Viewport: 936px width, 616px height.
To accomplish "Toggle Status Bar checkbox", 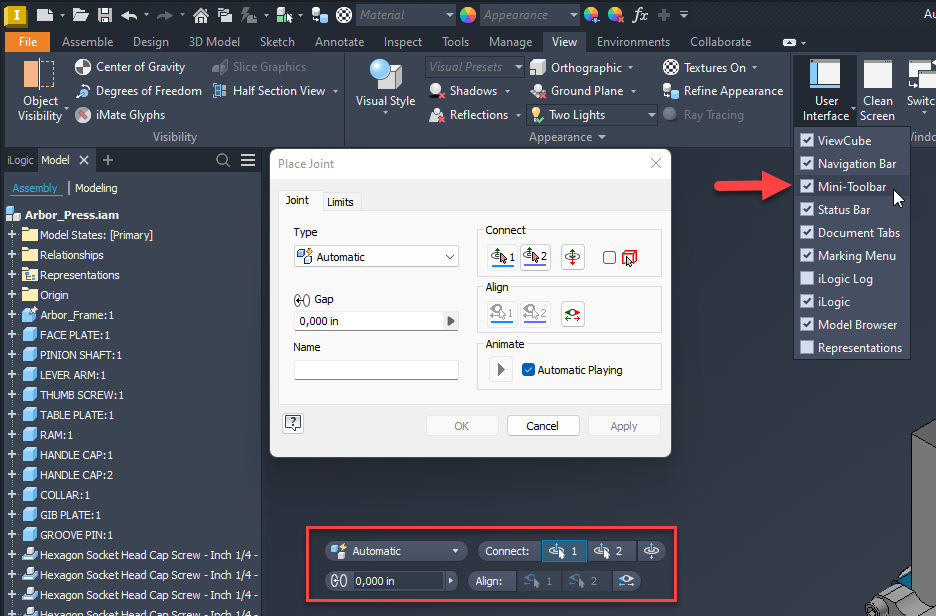I will 806,210.
